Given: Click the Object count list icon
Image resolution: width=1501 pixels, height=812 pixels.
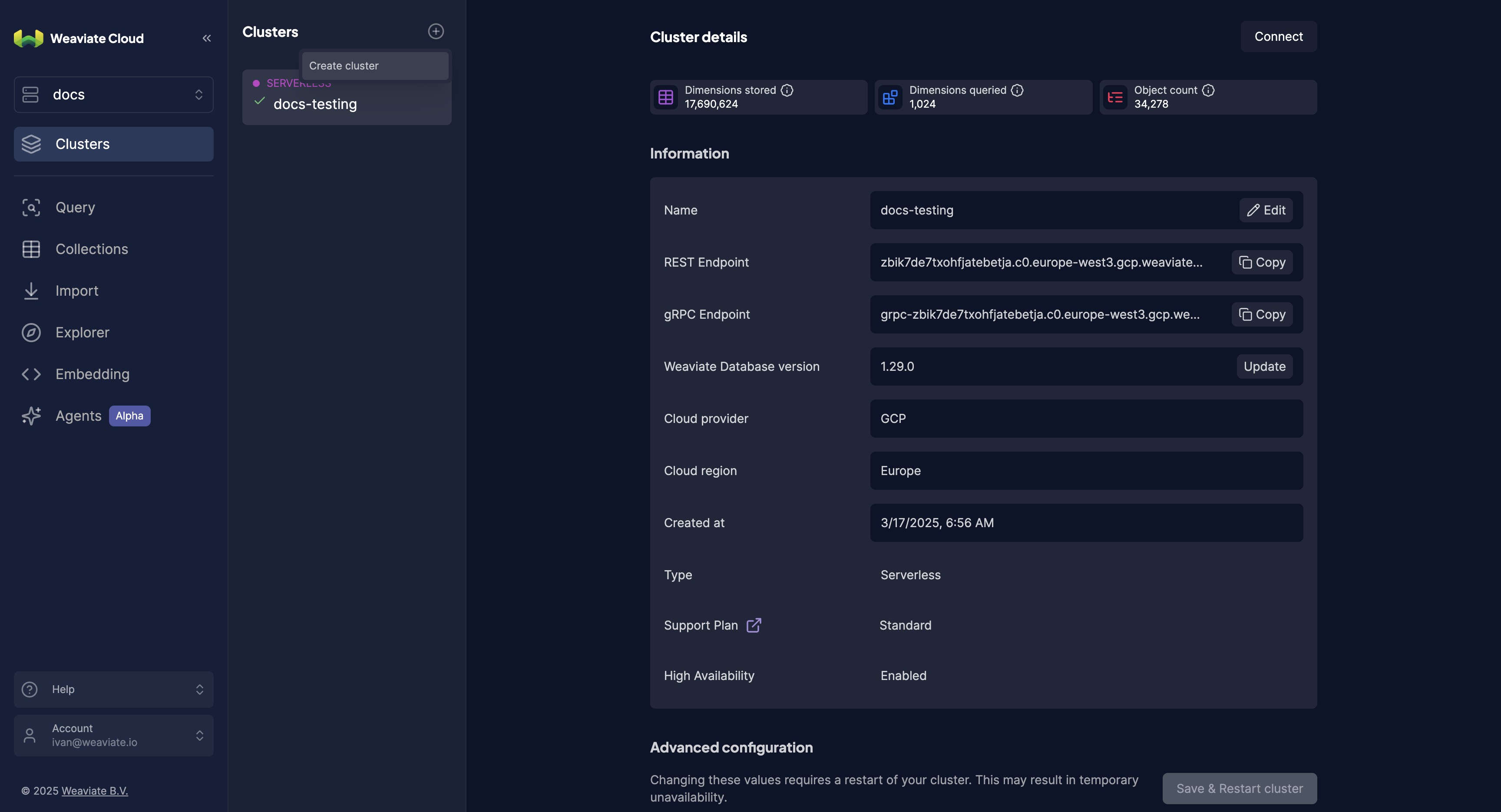Looking at the screenshot, I should coord(1115,97).
